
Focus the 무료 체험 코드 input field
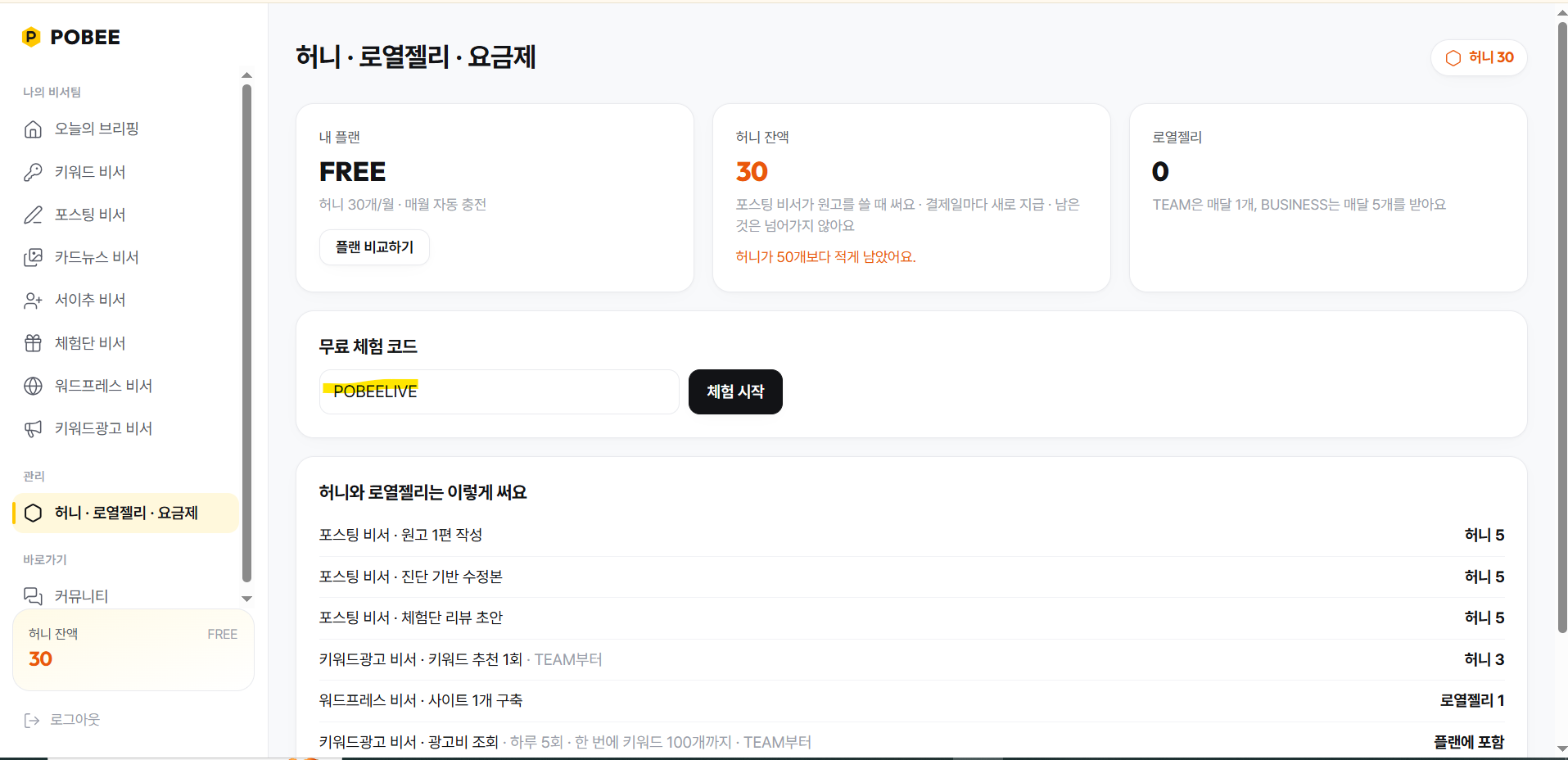499,391
